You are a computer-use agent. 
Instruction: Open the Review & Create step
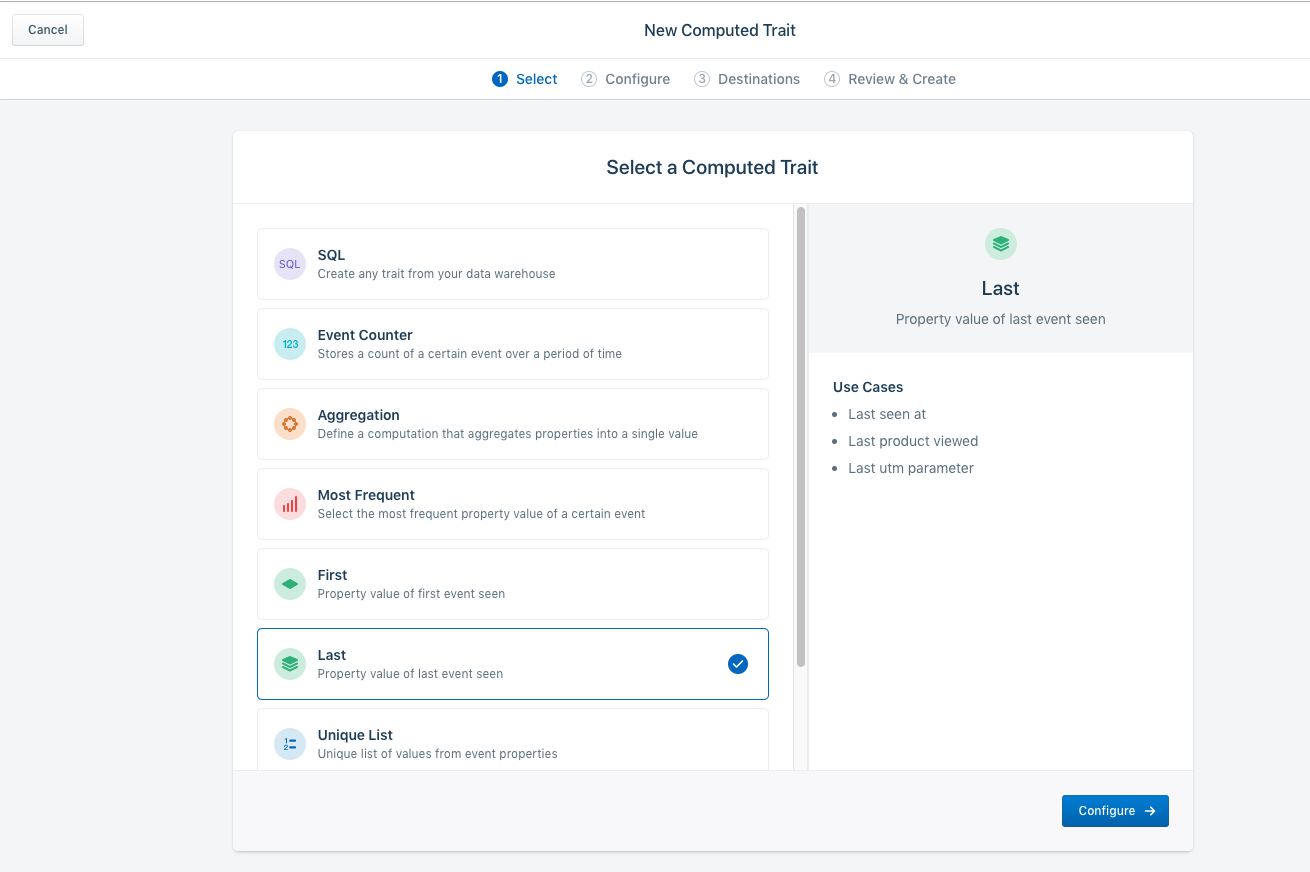[x=890, y=79]
